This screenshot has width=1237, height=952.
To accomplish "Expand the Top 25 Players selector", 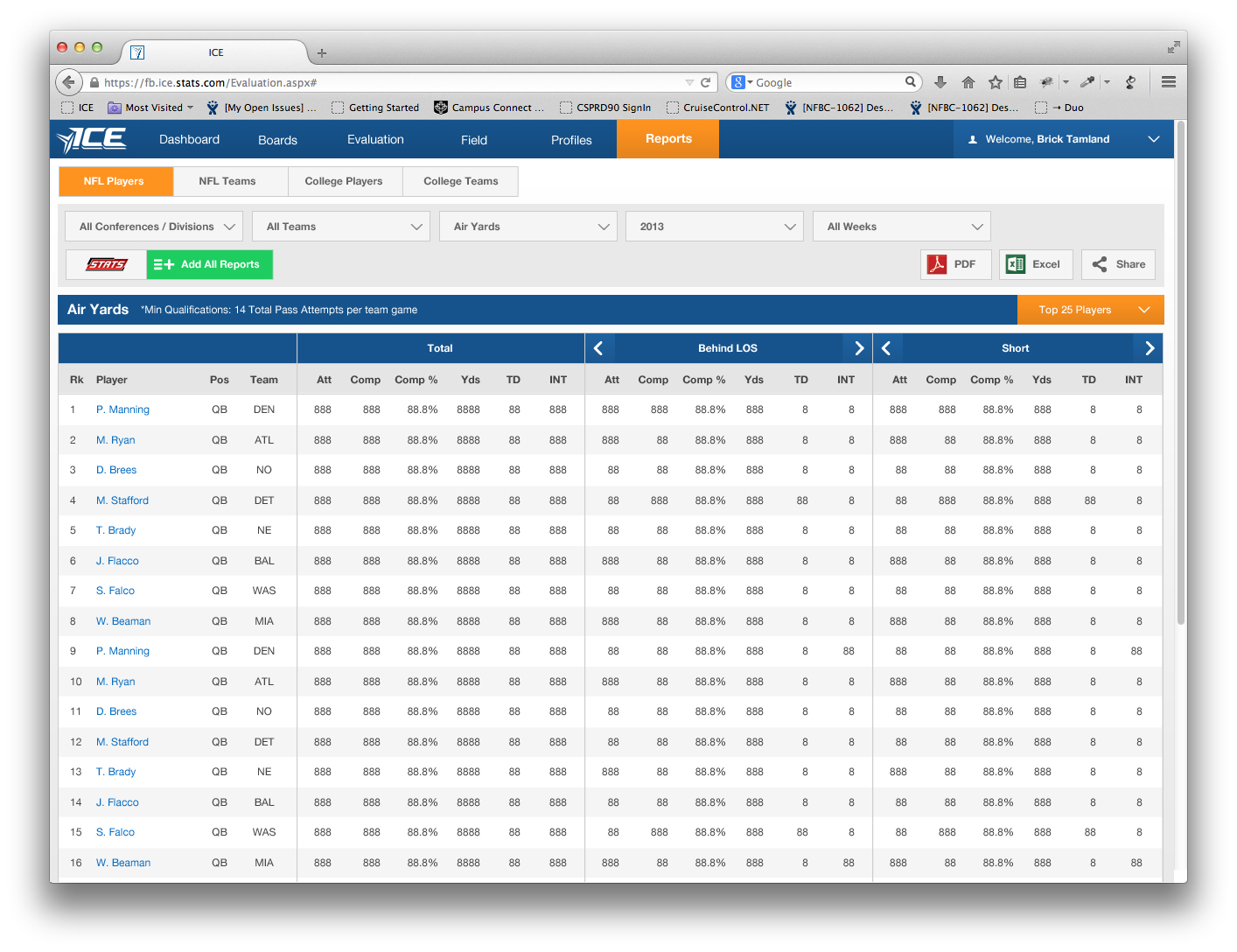I will 1090,310.
